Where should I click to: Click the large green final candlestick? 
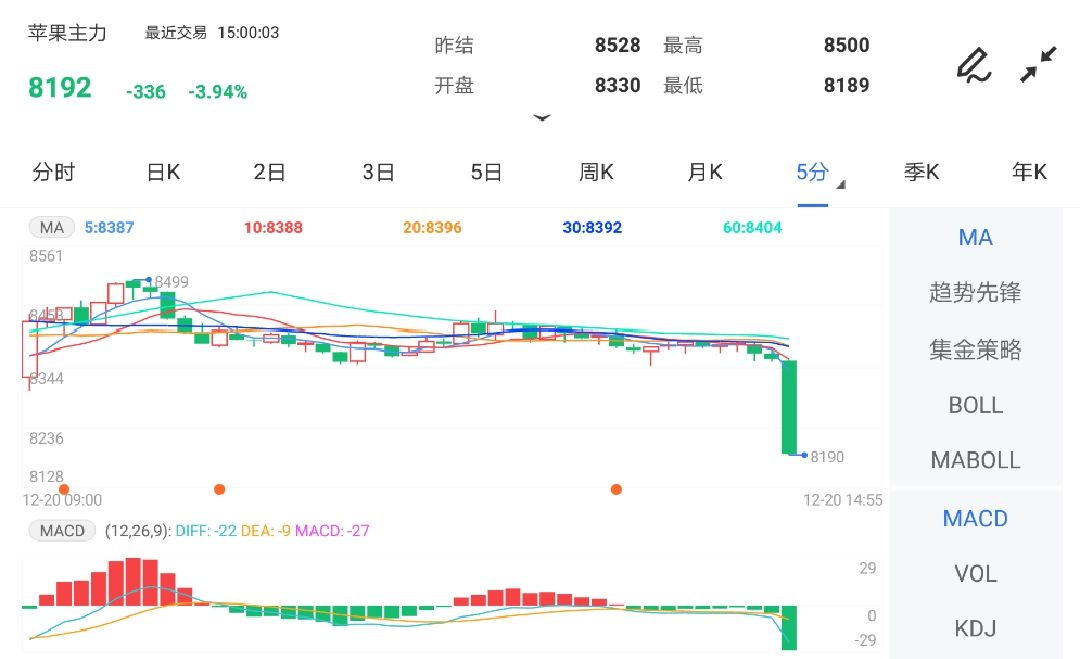789,407
